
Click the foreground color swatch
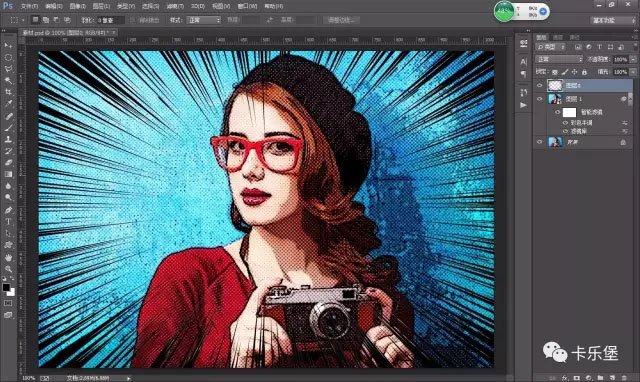point(6,287)
